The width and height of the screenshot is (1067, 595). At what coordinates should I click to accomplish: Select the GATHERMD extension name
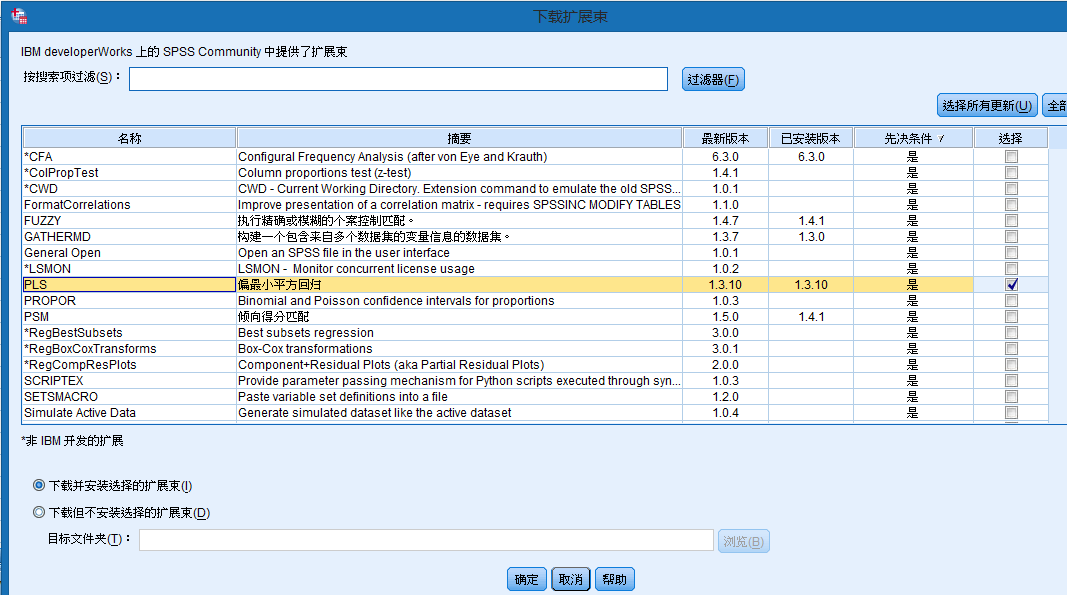click(57, 237)
